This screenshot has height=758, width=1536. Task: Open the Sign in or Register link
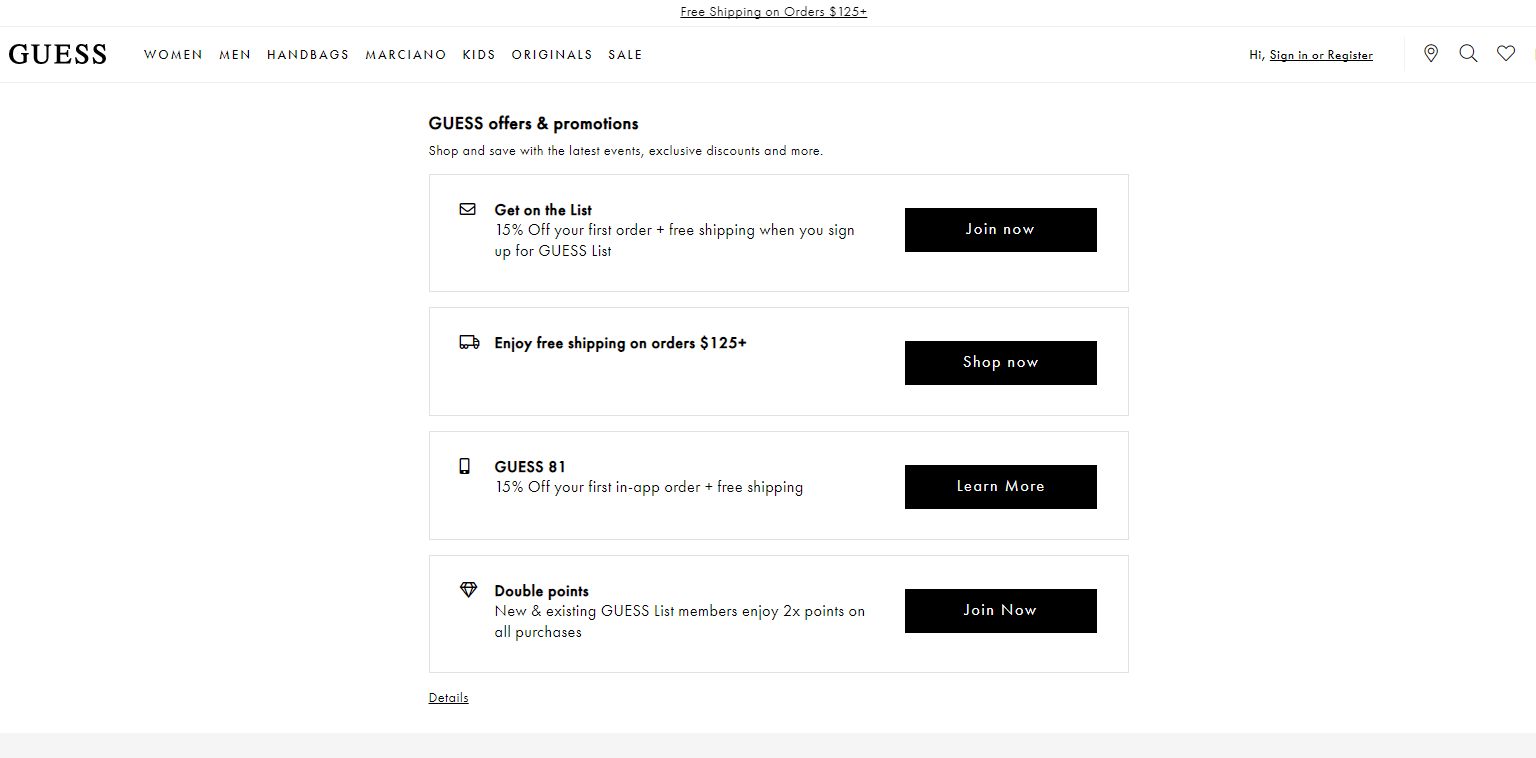point(1321,55)
